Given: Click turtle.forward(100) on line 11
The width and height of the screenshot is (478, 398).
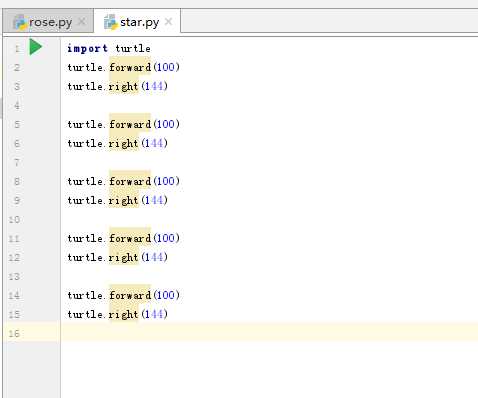Looking at the screenshot, I should click(123, 238).
